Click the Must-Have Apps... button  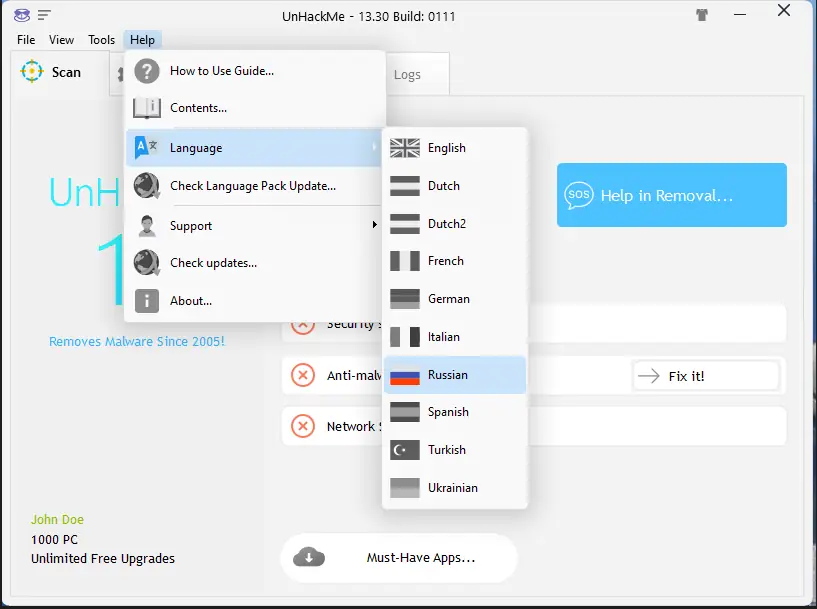tap(399, 557)
